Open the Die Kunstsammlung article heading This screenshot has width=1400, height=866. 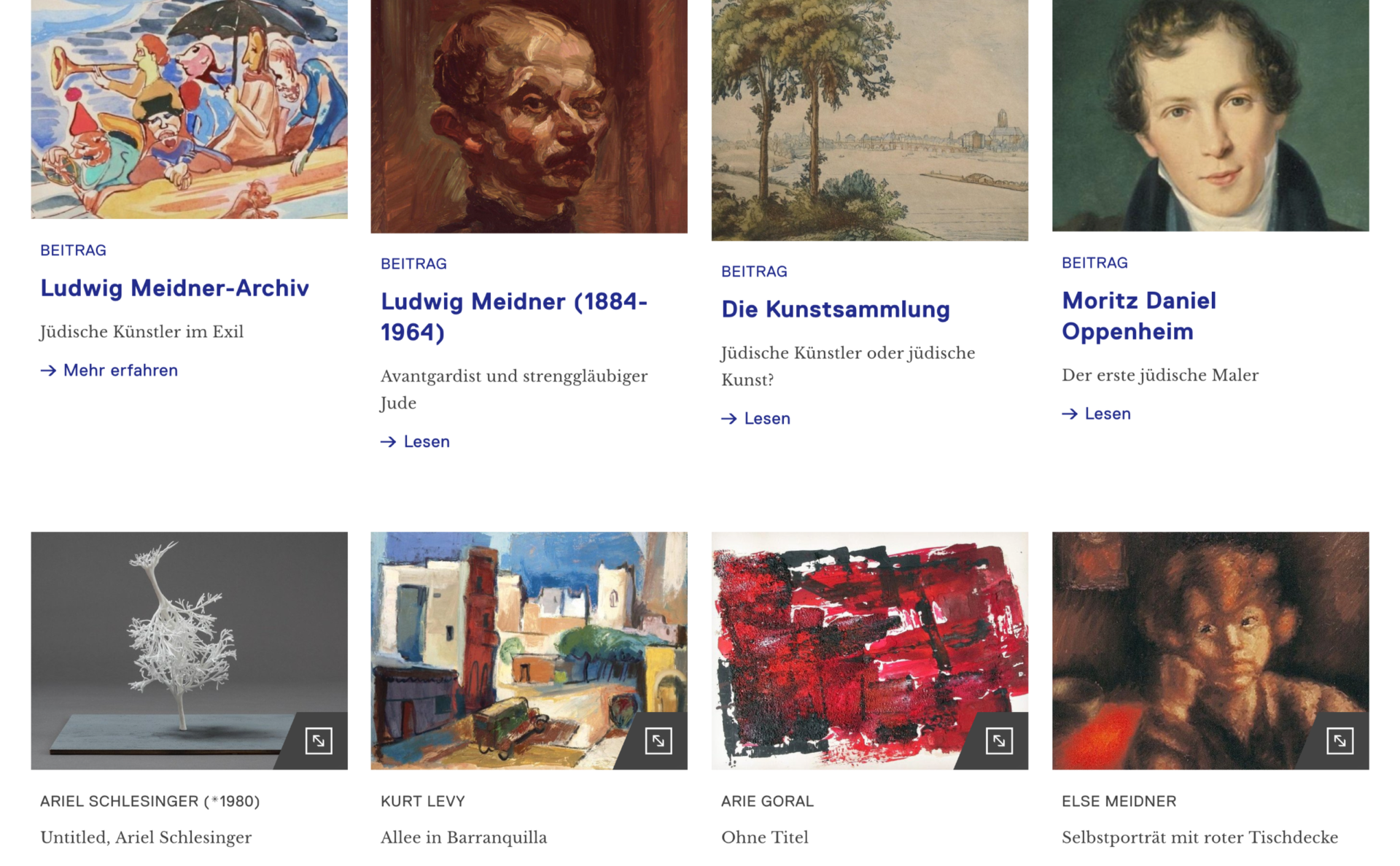tap(836, 309)
